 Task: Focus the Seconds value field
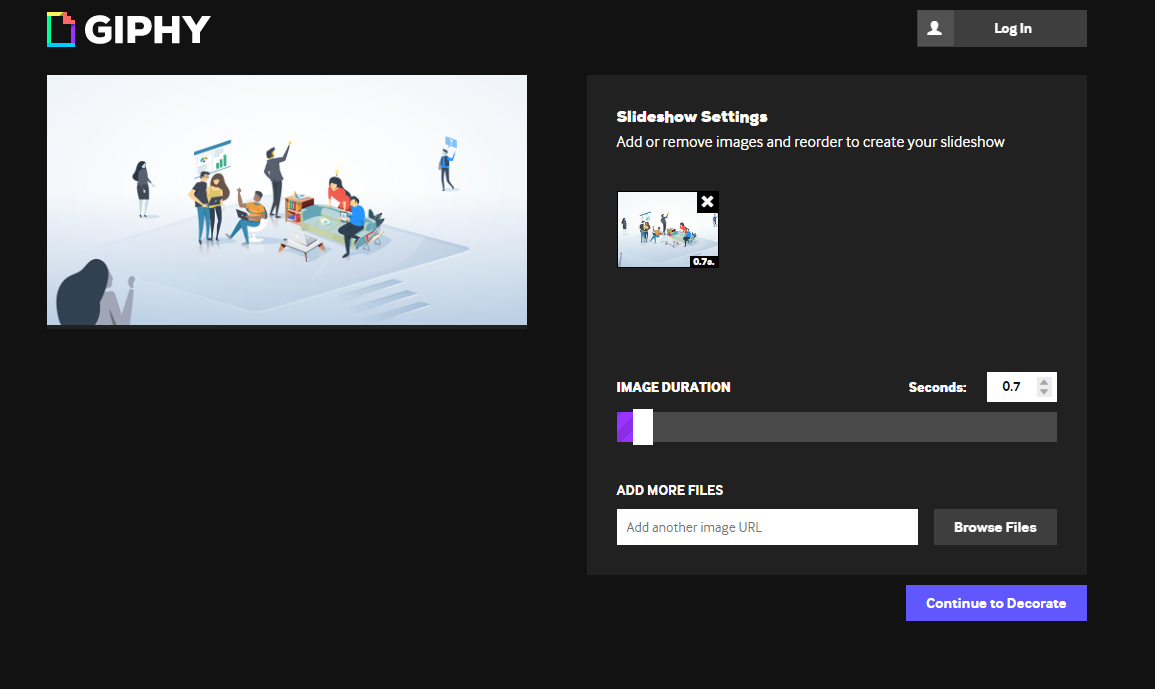point(1011,387)
